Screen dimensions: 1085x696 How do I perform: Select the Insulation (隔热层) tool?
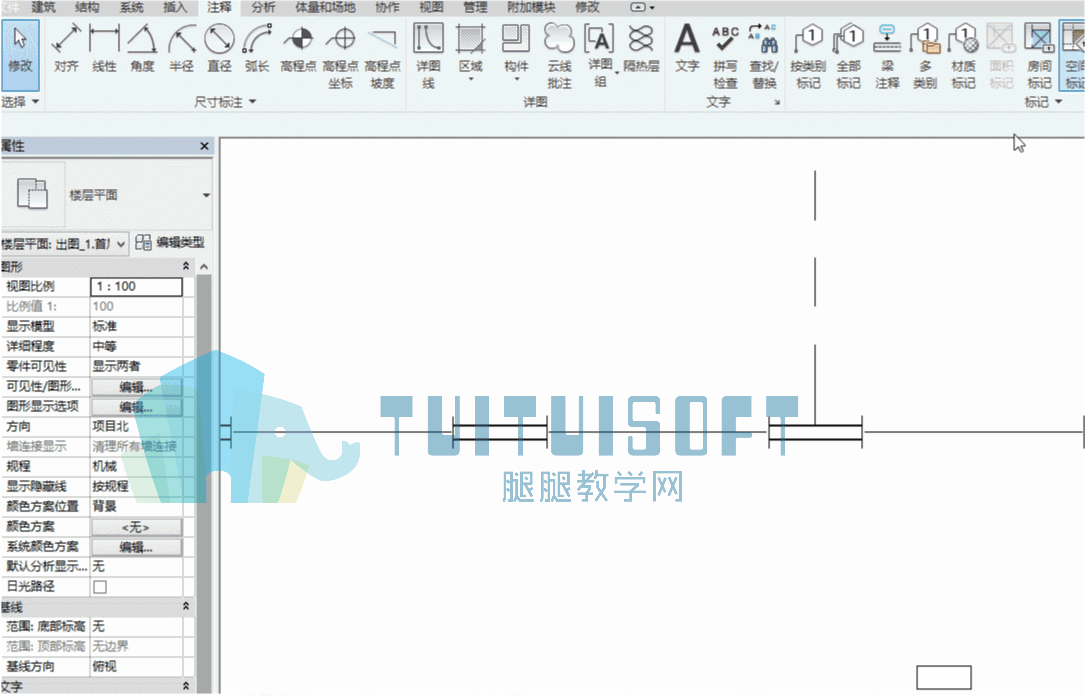point(641,48)
